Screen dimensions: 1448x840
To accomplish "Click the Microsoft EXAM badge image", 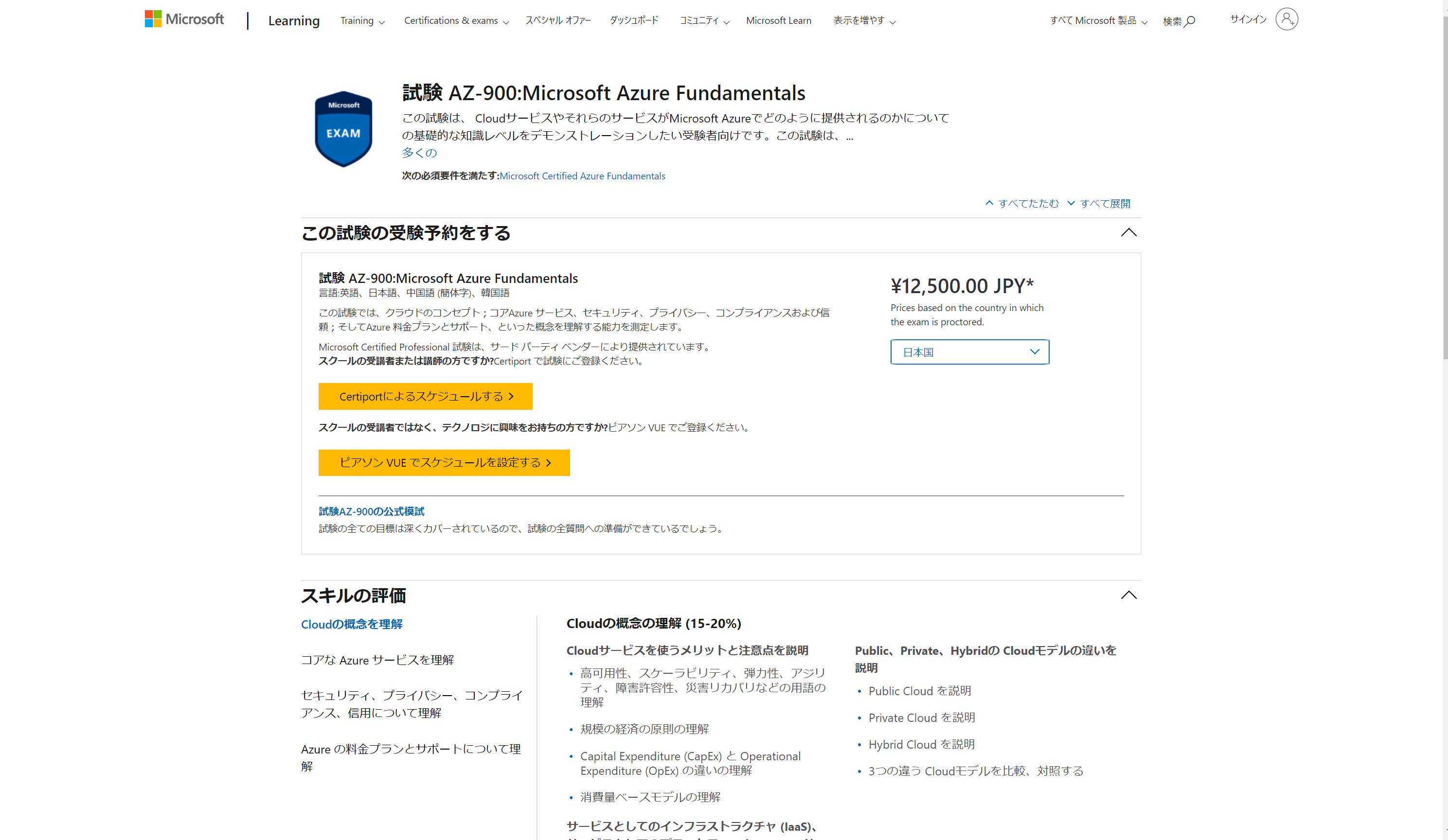I will pyautogui.click(x=343, y=129).
